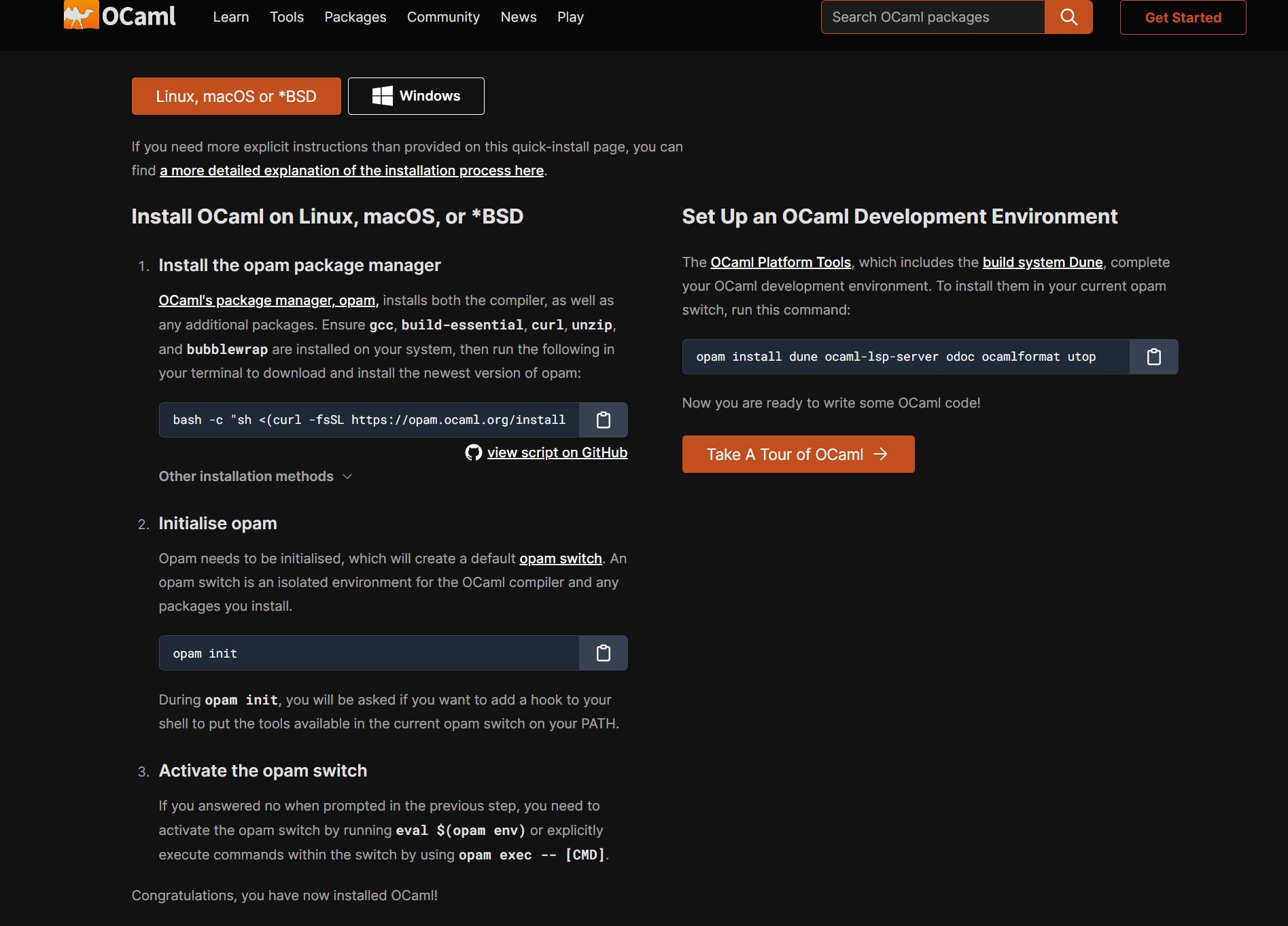Expand Other installation methods
The width and height of the screenshot is (1288, 926).
255,476
